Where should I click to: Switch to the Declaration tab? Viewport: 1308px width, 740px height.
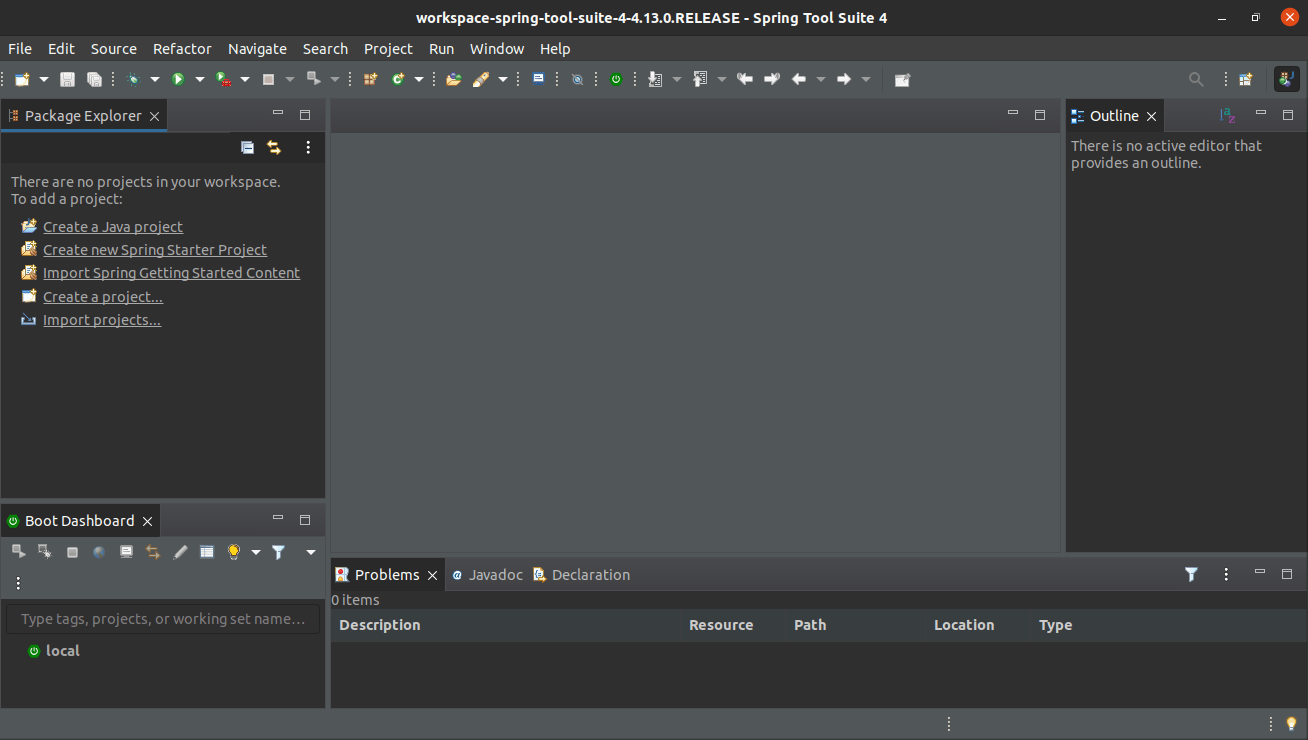(581, 575)
